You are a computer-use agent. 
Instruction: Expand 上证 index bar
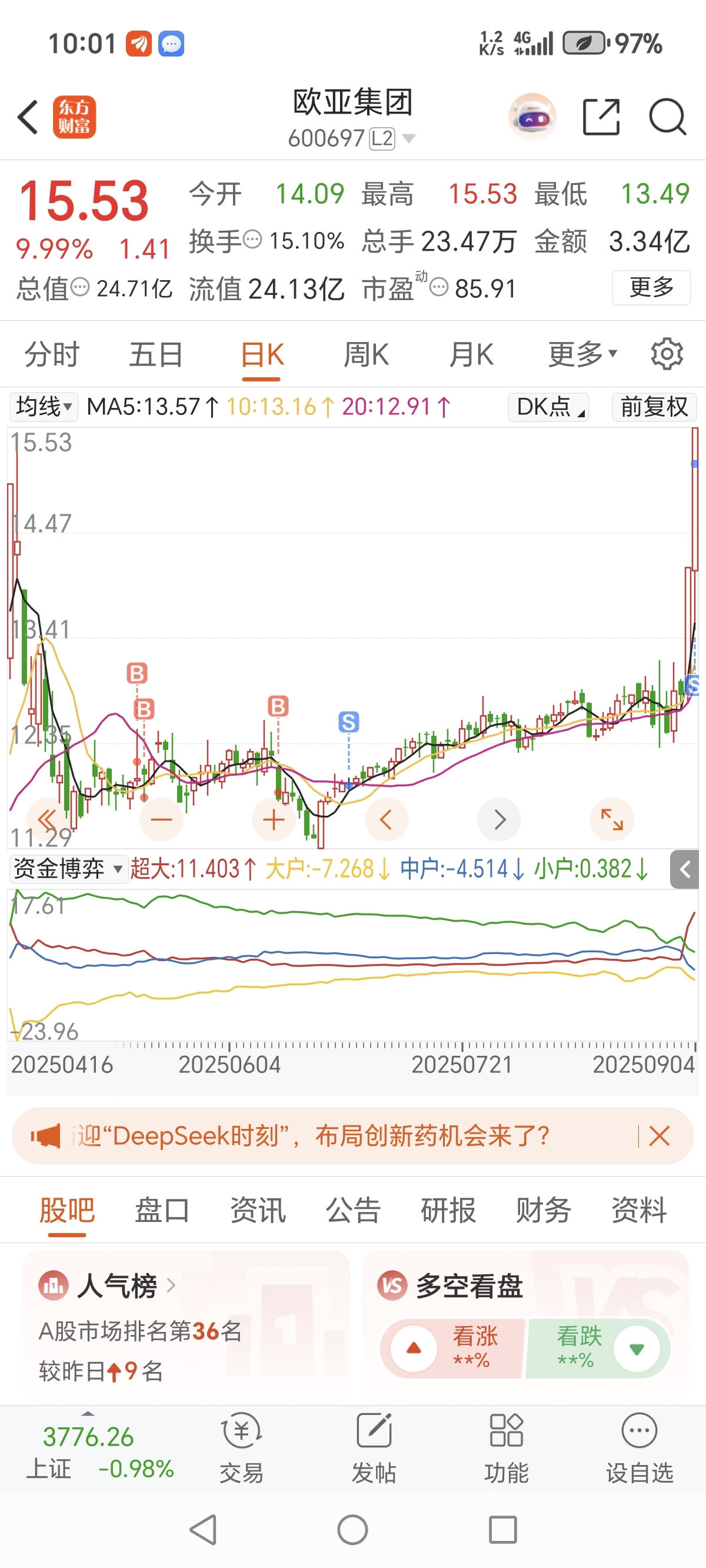[x=88, y=1413]
